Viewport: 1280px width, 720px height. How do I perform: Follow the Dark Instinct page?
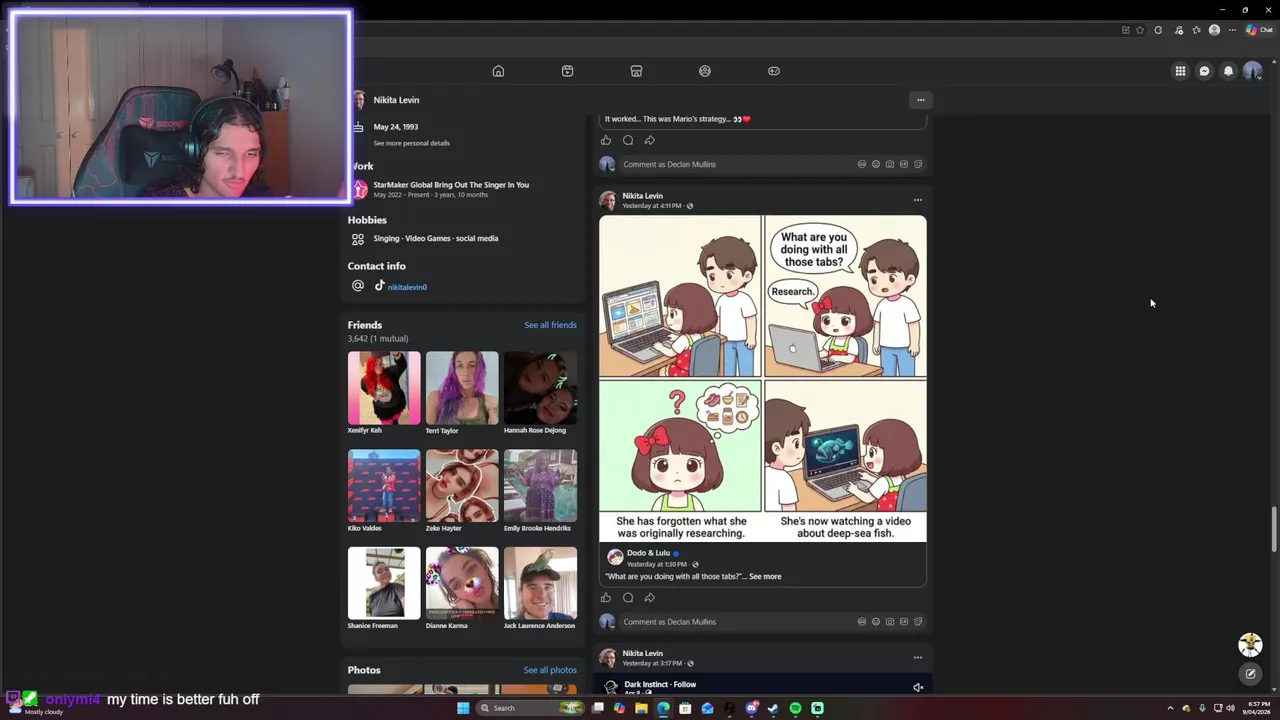coord(685,685)
